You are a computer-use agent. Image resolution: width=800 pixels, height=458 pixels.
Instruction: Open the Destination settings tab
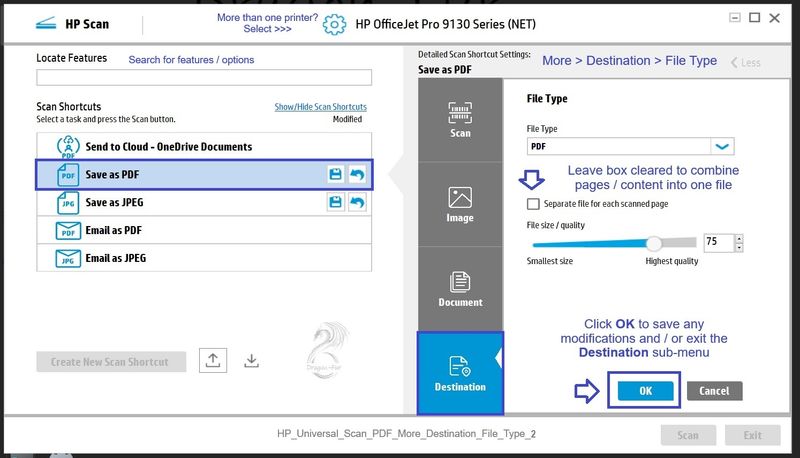point(460,373)
